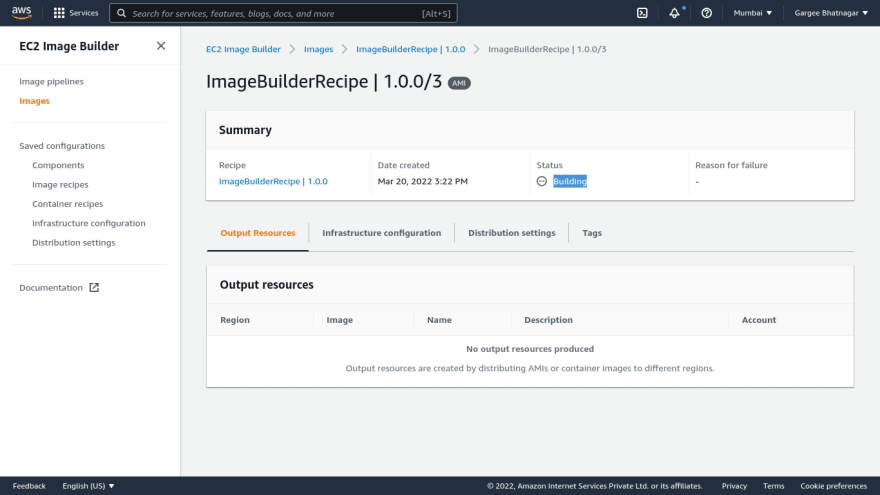This screenshot has height=495, width=880.
Task: Click the Account column header
Action: tap(759, 320)
